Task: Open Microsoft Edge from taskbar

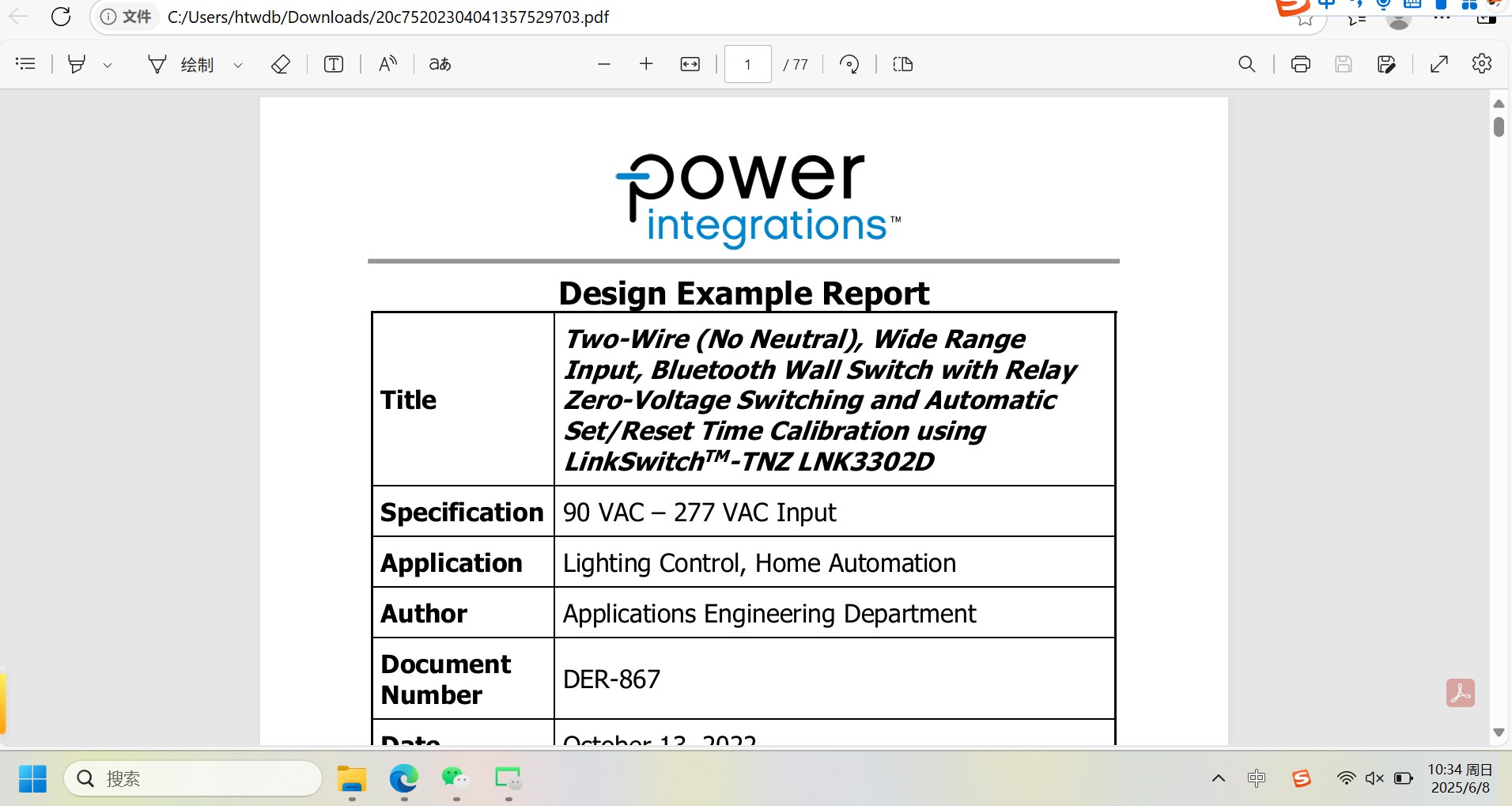Action: point(404,779)
